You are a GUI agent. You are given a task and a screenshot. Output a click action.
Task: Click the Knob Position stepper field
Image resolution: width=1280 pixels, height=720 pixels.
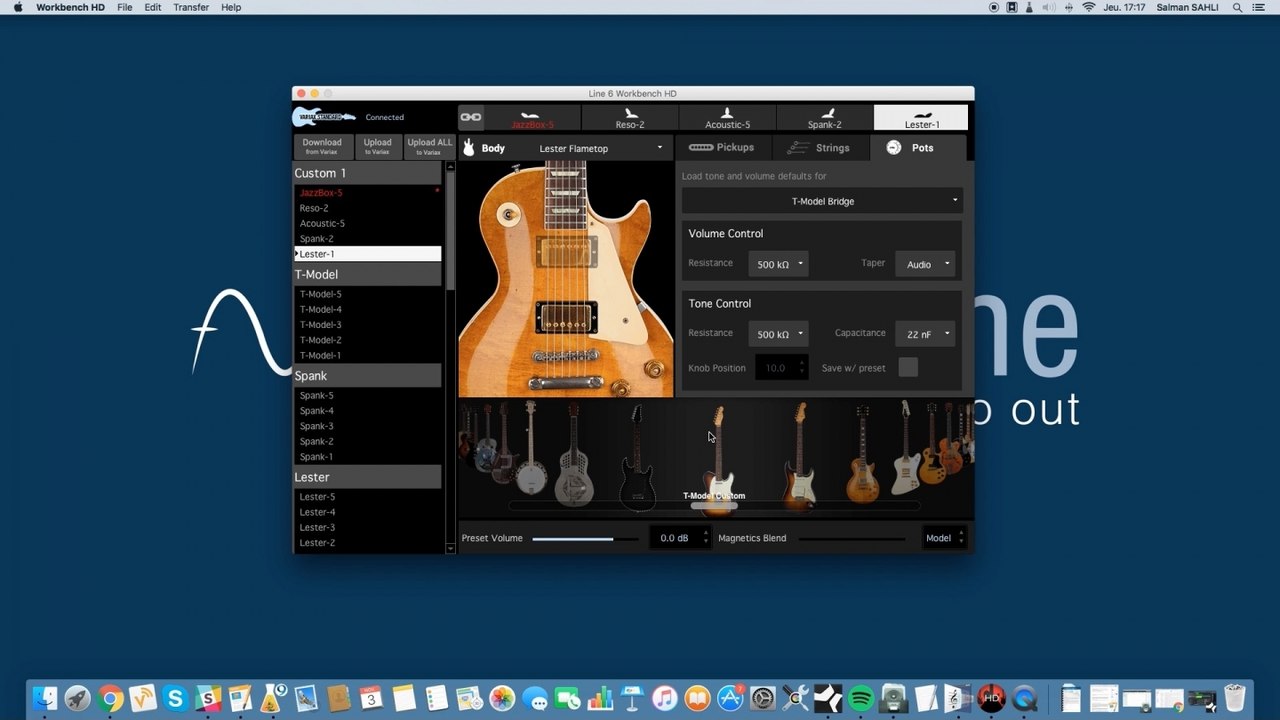pos(781,368)
